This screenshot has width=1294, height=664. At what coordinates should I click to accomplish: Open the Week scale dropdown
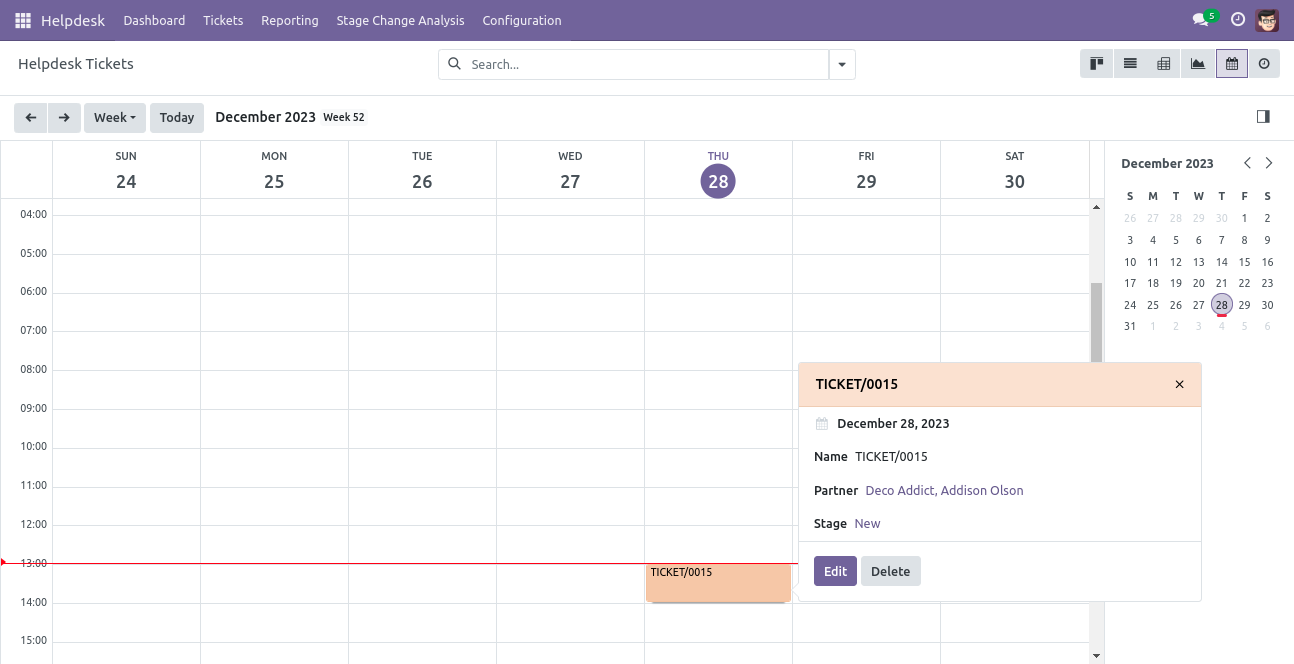click(115, 117)
